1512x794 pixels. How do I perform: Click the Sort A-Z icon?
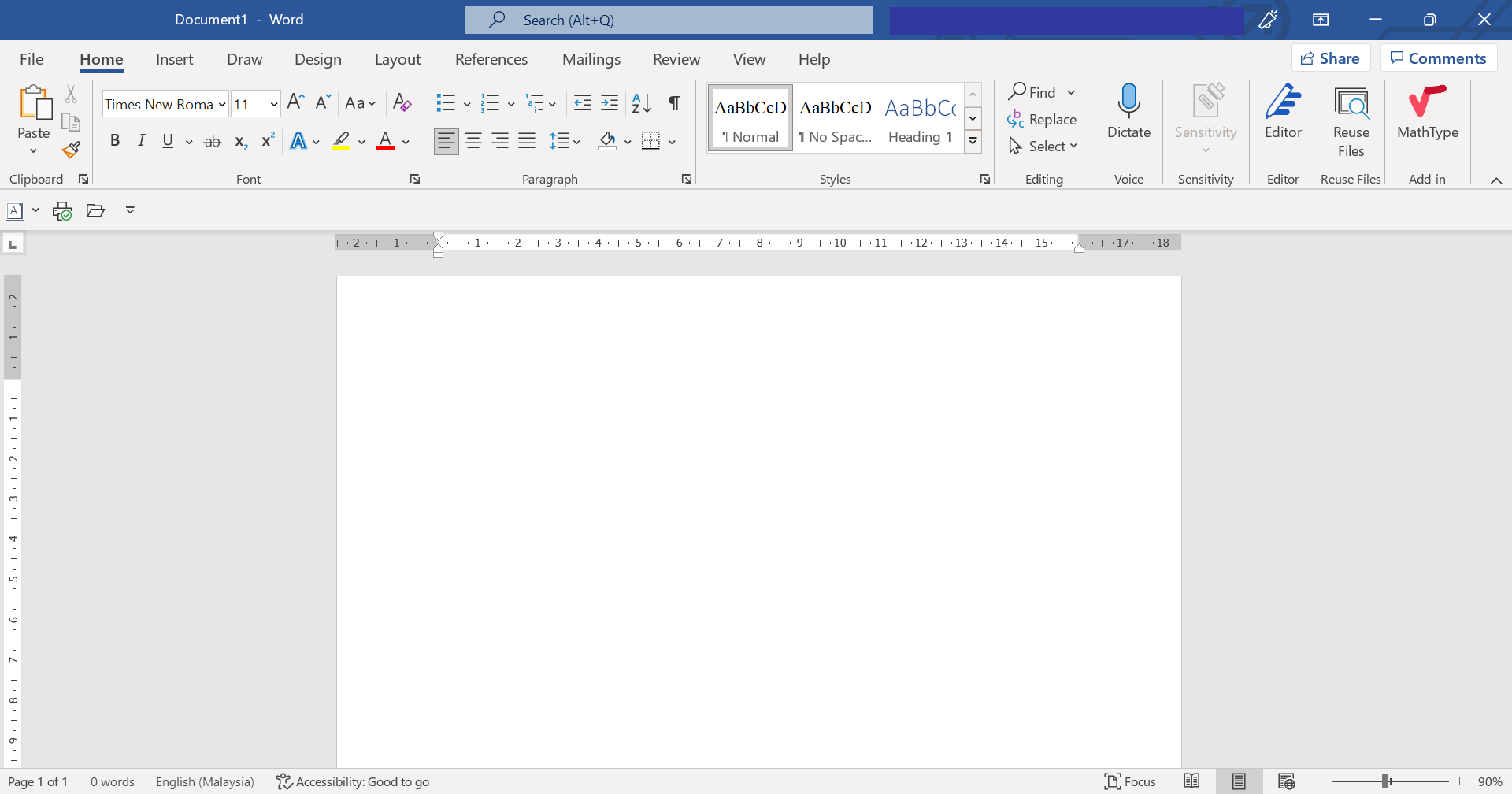click(x=641, y=103)
